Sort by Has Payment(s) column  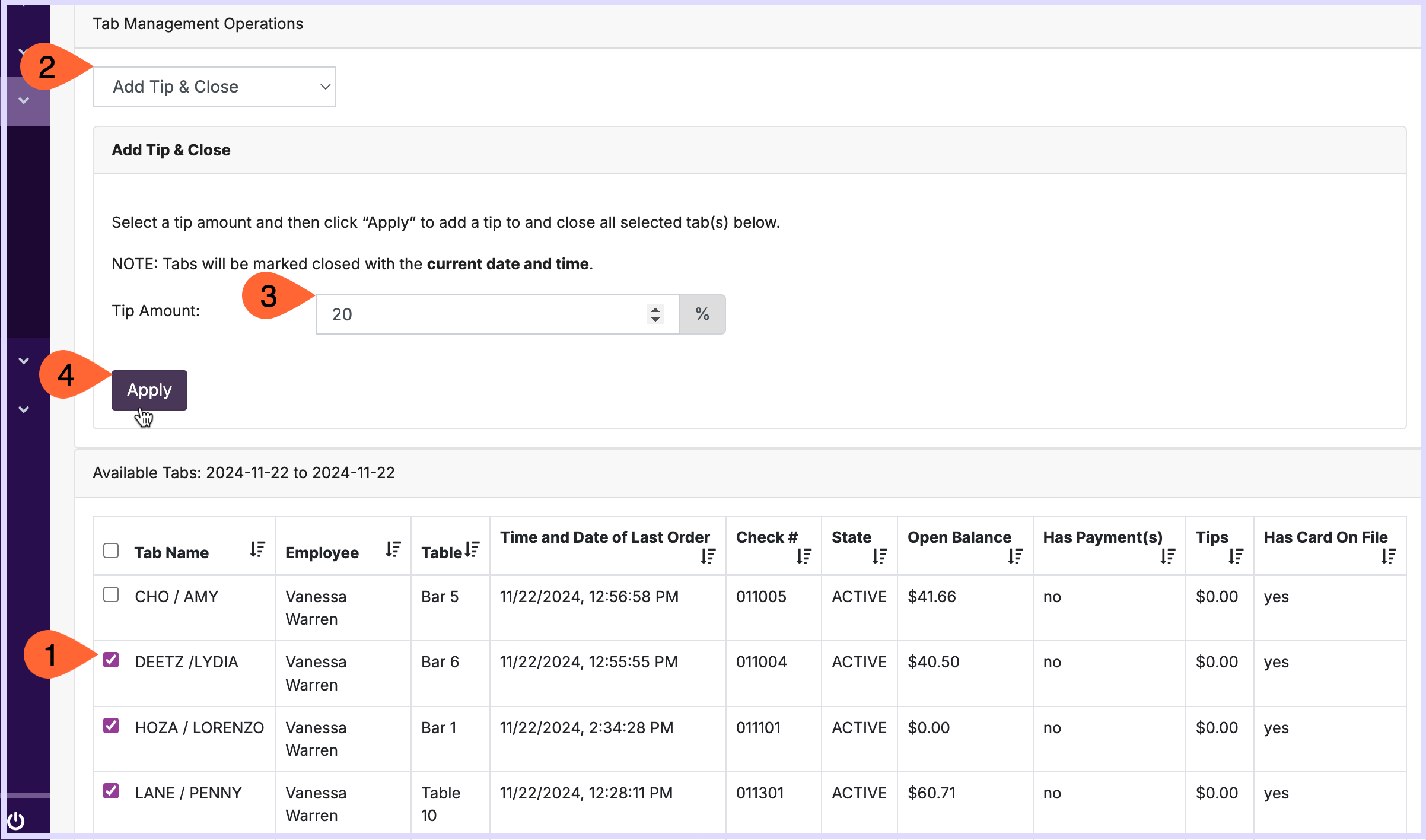1168,556
